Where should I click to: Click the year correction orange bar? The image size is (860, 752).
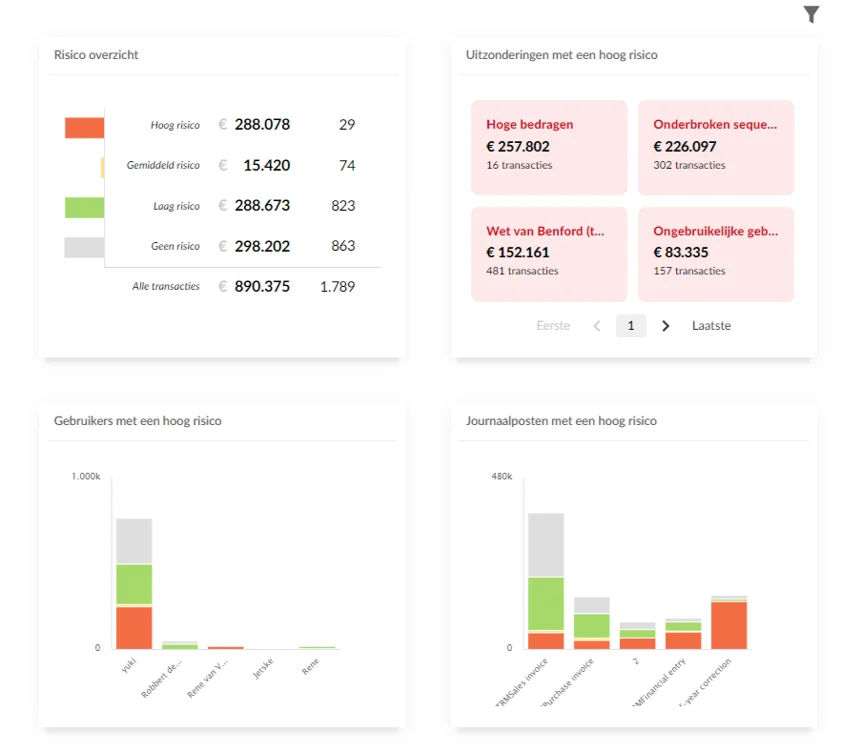729,625
